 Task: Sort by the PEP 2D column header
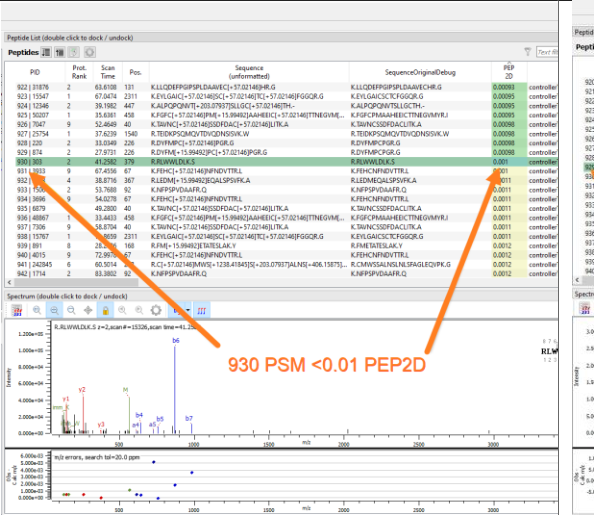[x=509, y=72]
